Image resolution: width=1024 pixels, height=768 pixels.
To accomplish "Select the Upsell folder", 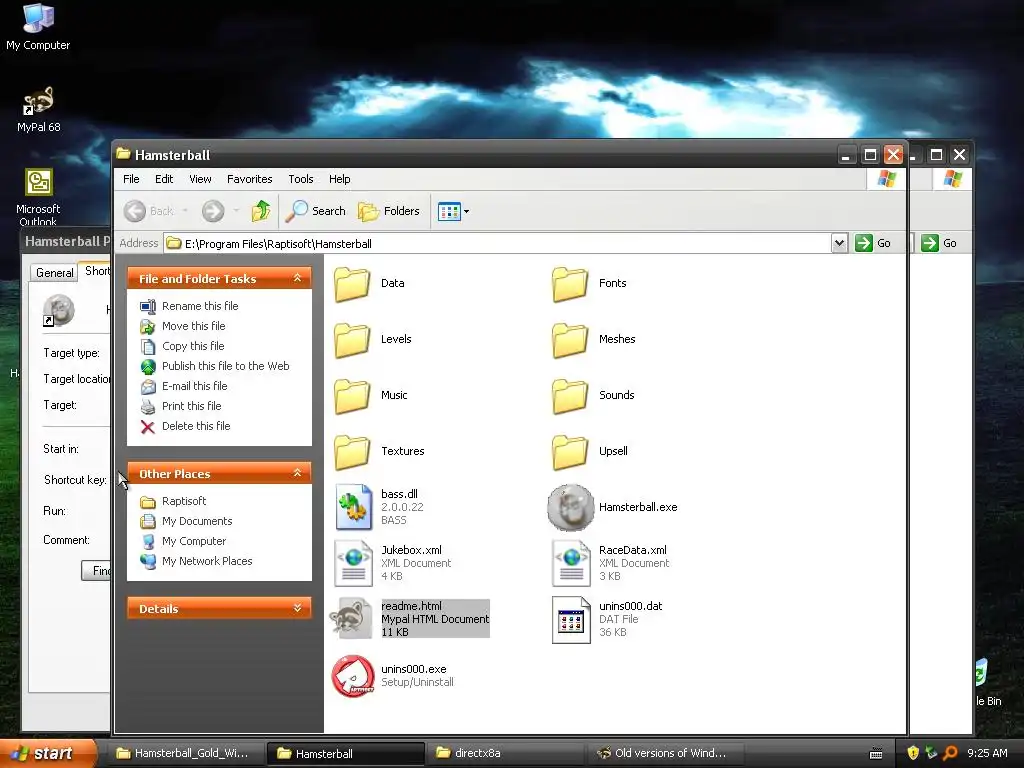I will click(x=589, y=452).
